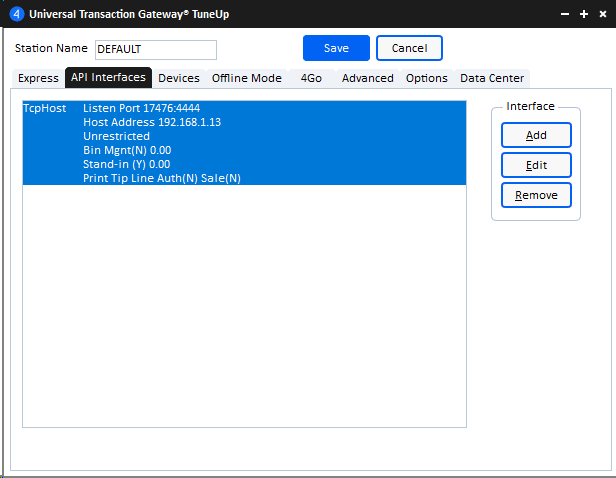Open the 4Go tab
The image size is (616, 478).
point(311,78)
